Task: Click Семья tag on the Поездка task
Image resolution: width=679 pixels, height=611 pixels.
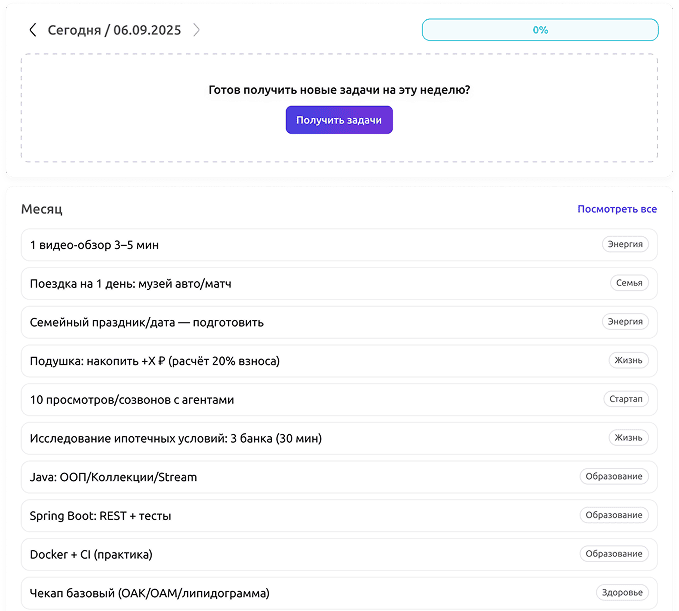Action: [x=628, y=283]
